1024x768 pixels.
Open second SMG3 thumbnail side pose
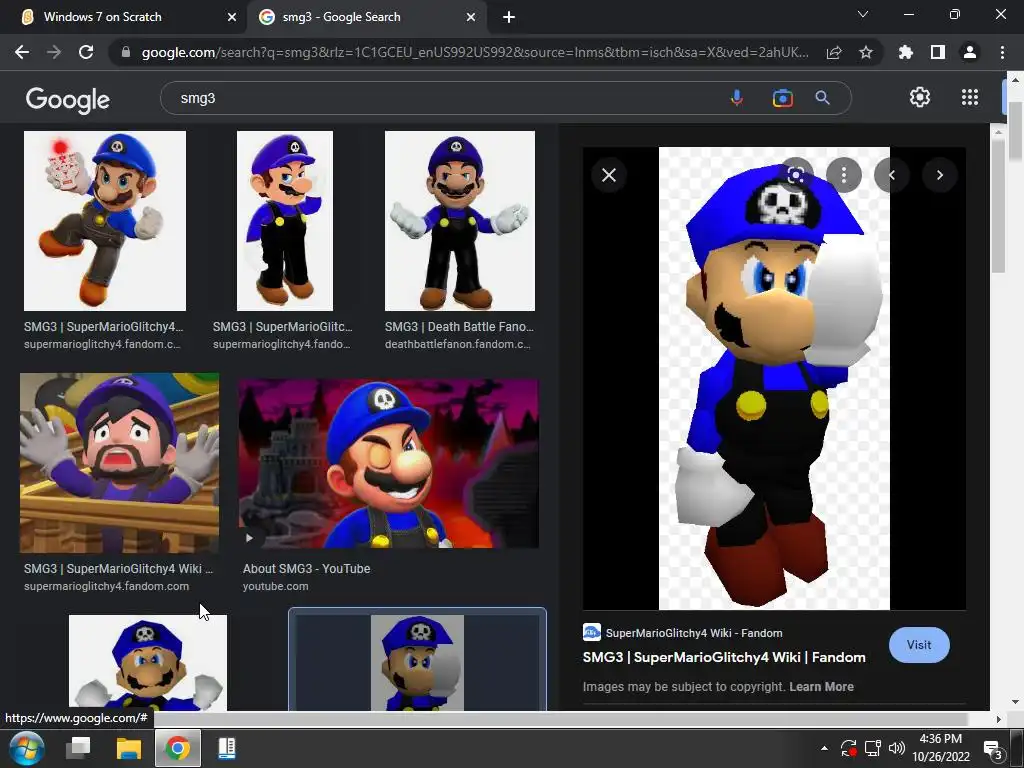click(x=285, y=221)
